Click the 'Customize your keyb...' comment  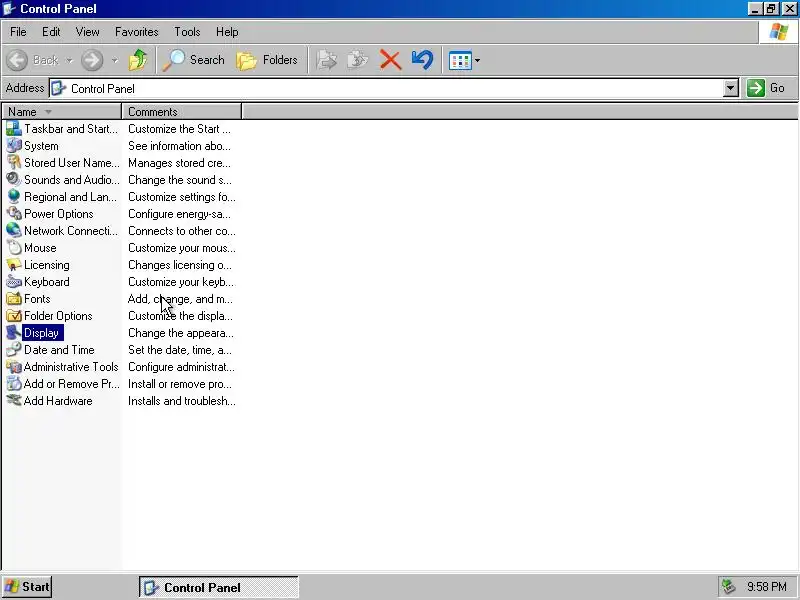(181, 282)
